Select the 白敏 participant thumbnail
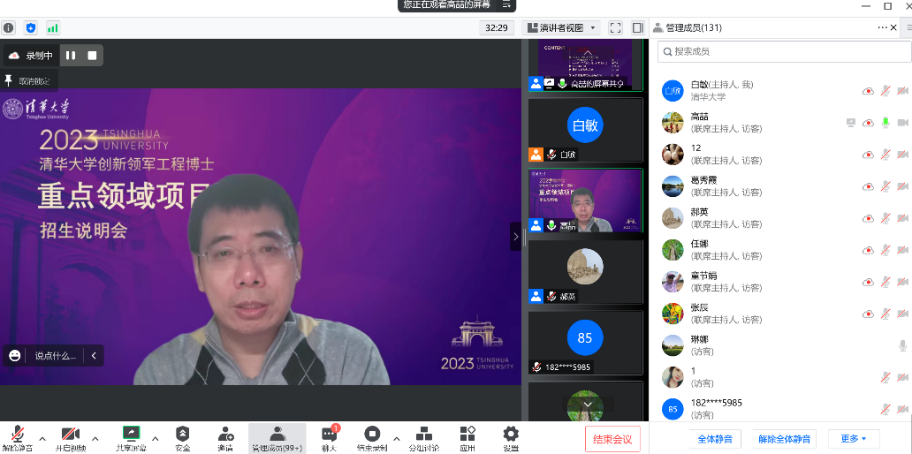Image resolution: width=912 pixels, height=454 pixels. pyautogui.click(x=585, y=130)
